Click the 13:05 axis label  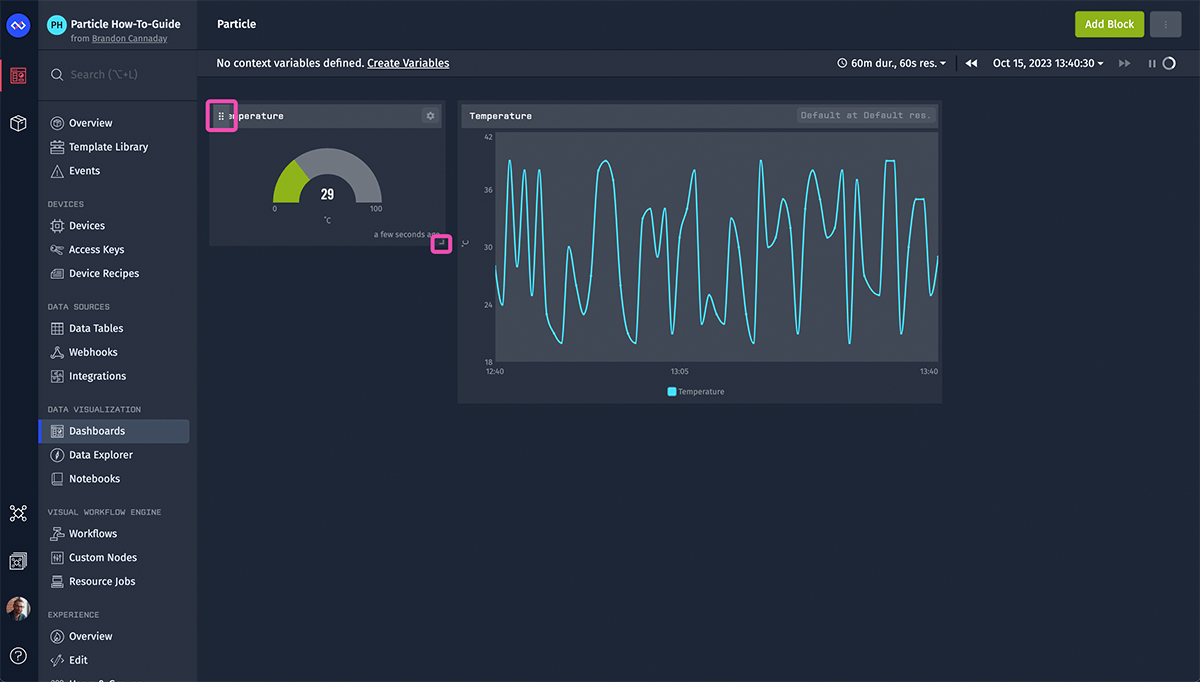680,372
